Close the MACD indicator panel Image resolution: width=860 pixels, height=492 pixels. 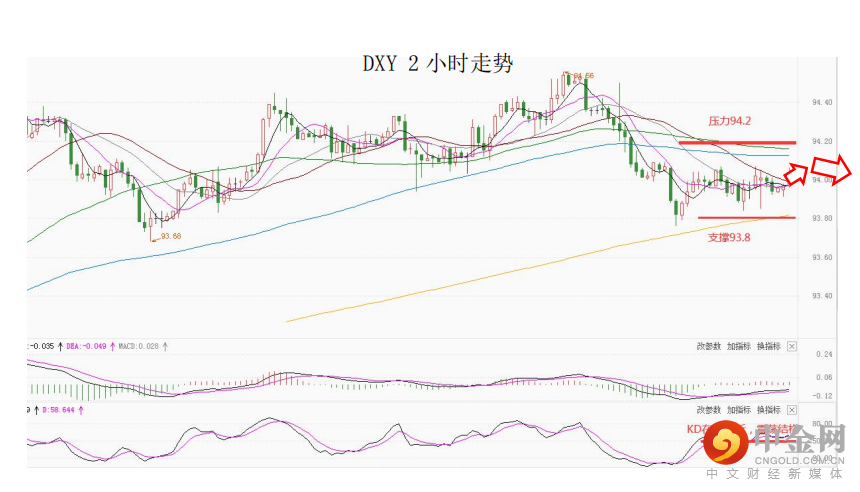[x=791, y=346]
